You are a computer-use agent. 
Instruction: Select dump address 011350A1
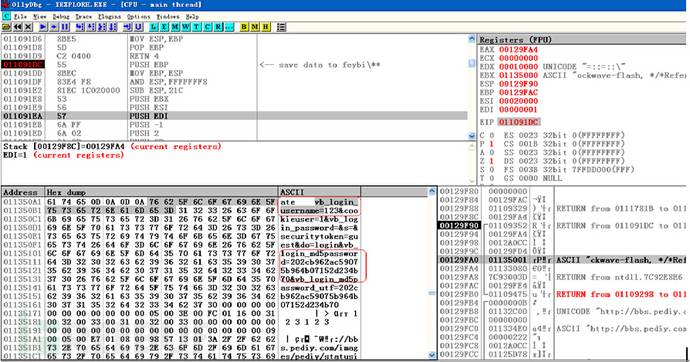tap(23, 202)
